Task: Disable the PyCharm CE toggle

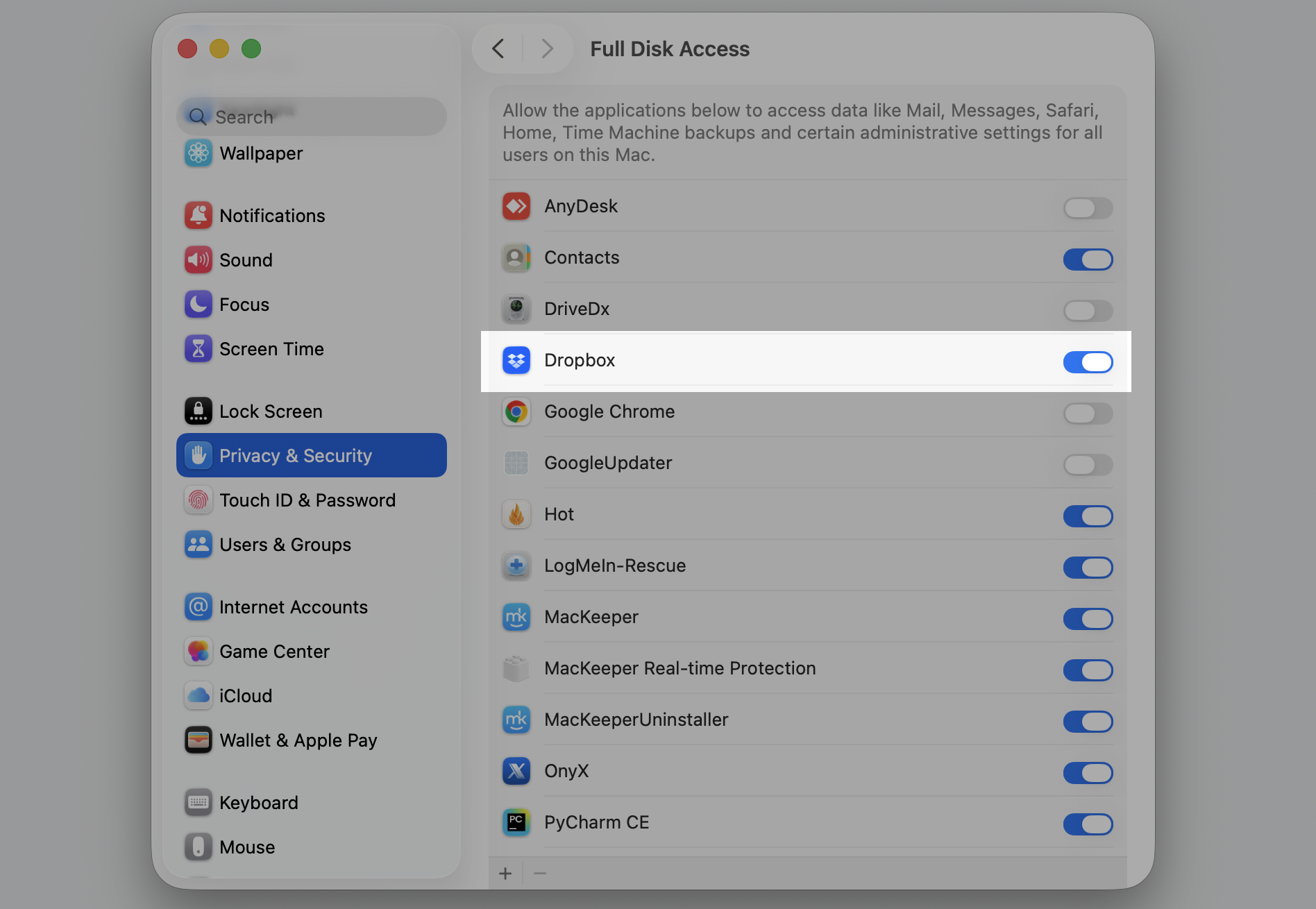Action: [1088, 824]
